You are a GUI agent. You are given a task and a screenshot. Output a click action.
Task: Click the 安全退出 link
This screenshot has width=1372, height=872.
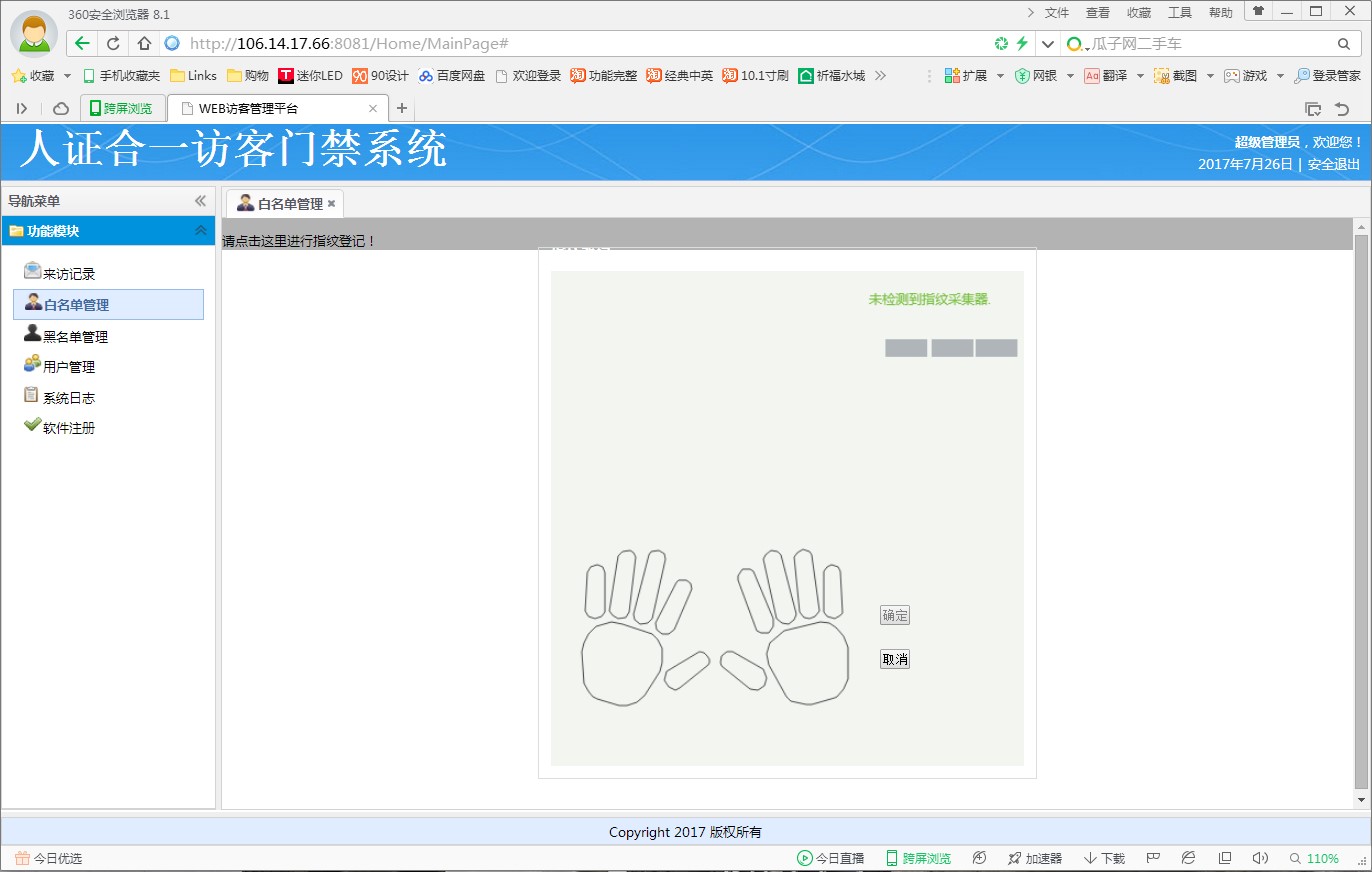point(1333,165)
